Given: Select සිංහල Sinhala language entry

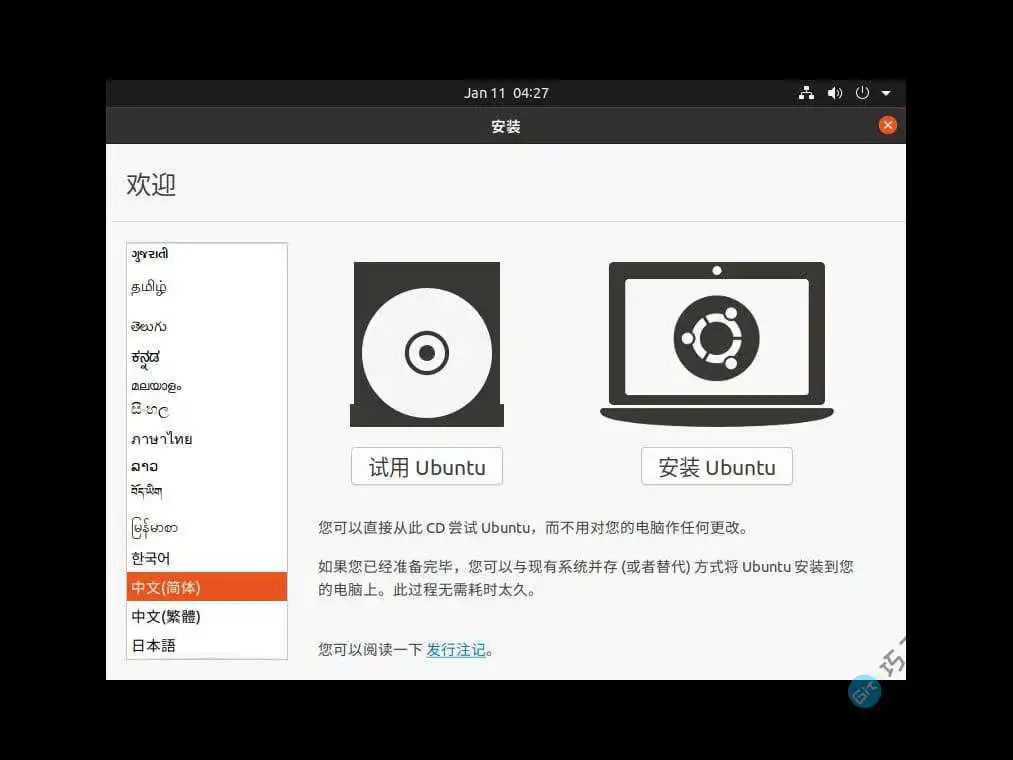Looking at the screenshot, I should (207, 410).
